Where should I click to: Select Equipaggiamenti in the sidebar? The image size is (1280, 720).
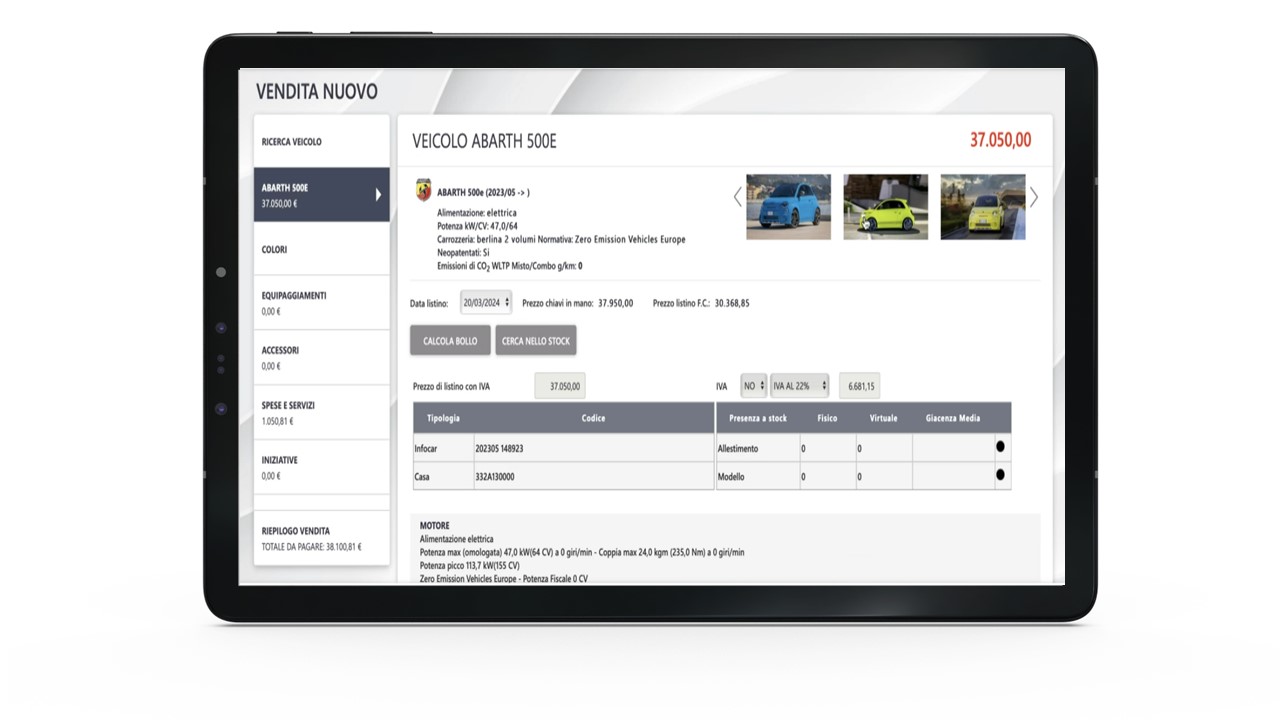click(x=321, y=302)
